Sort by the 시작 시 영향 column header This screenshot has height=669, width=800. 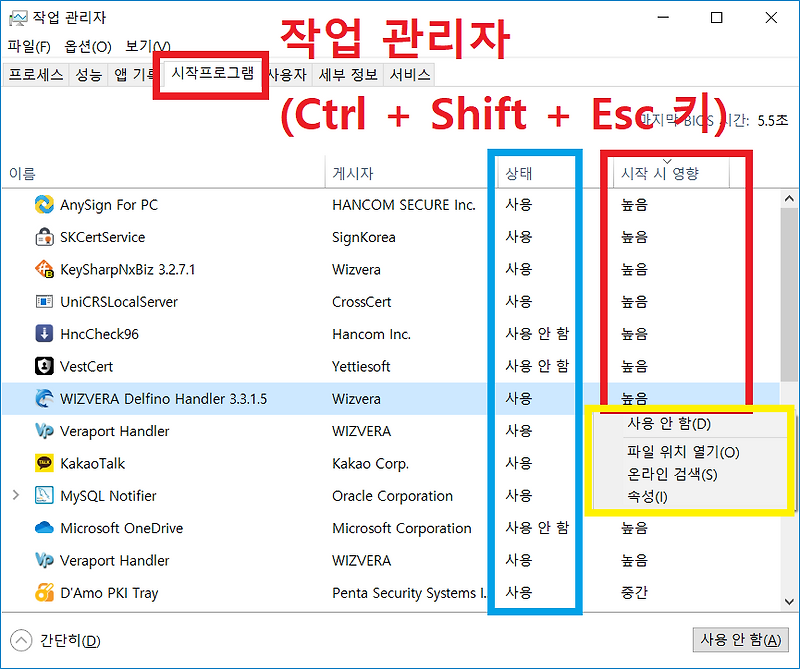point(671,174)
